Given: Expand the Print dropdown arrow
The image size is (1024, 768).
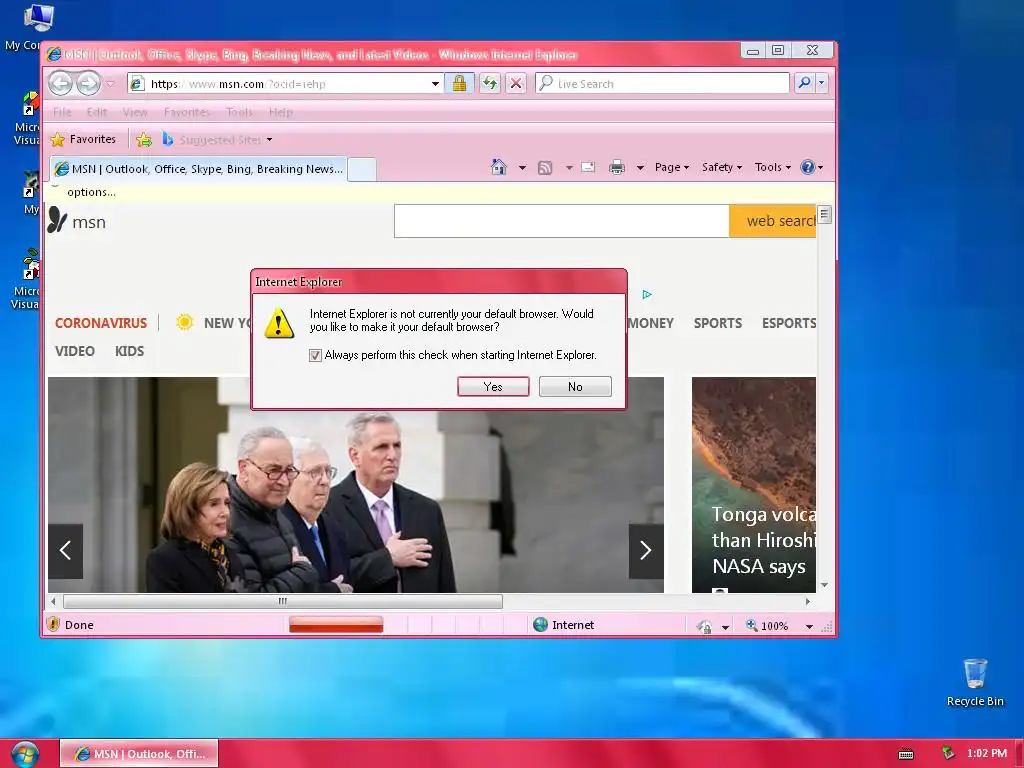Looking at the screenshot, I should 640,168.
